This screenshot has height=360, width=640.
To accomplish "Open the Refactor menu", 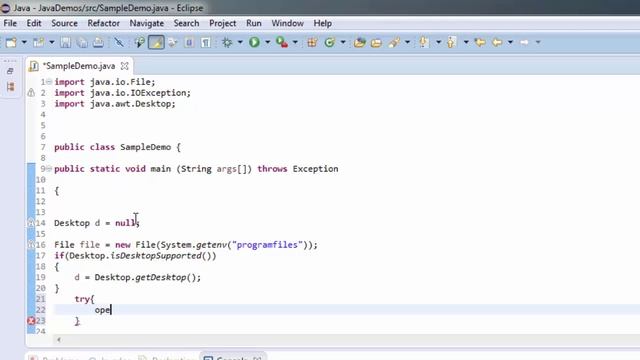I will coord(104,23).
